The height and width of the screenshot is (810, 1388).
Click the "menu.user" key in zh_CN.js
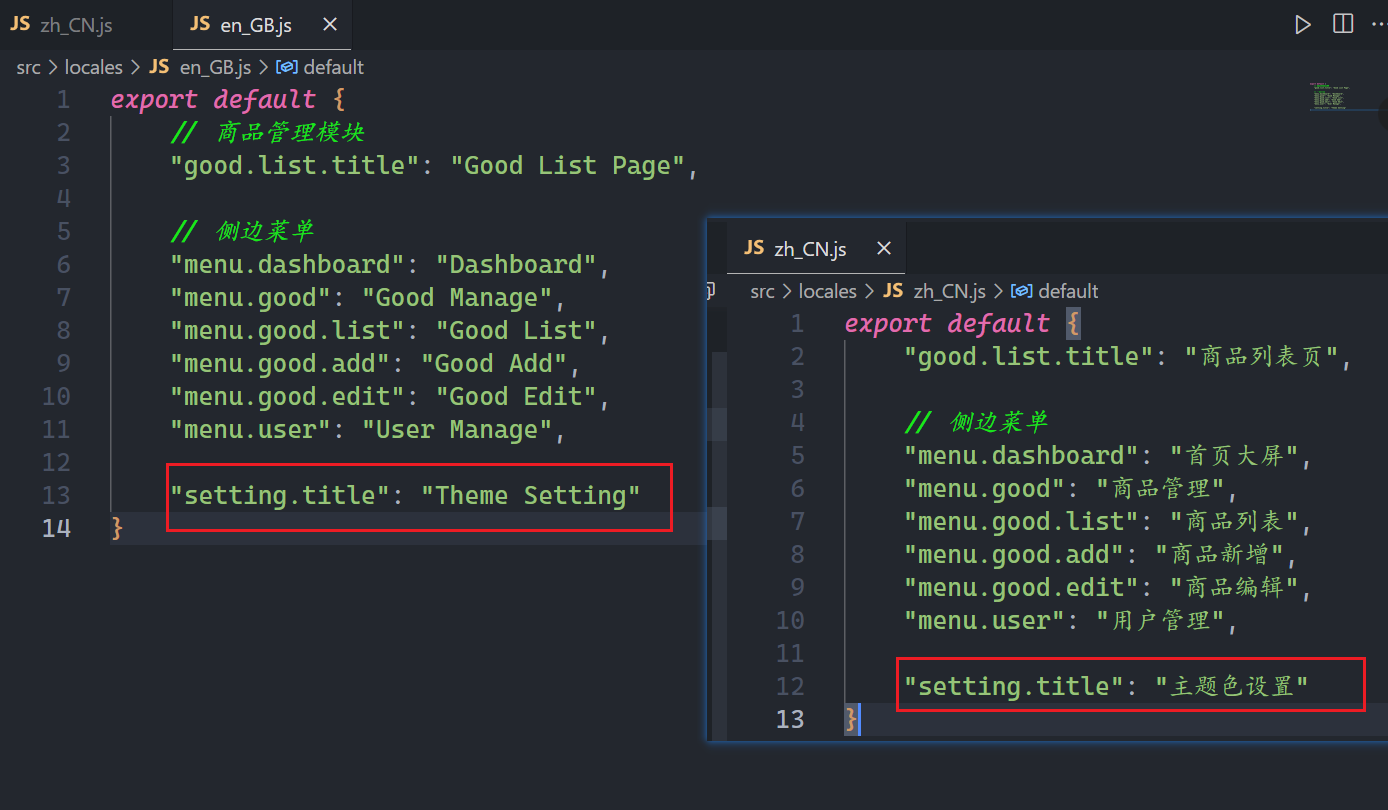(985, 620)
